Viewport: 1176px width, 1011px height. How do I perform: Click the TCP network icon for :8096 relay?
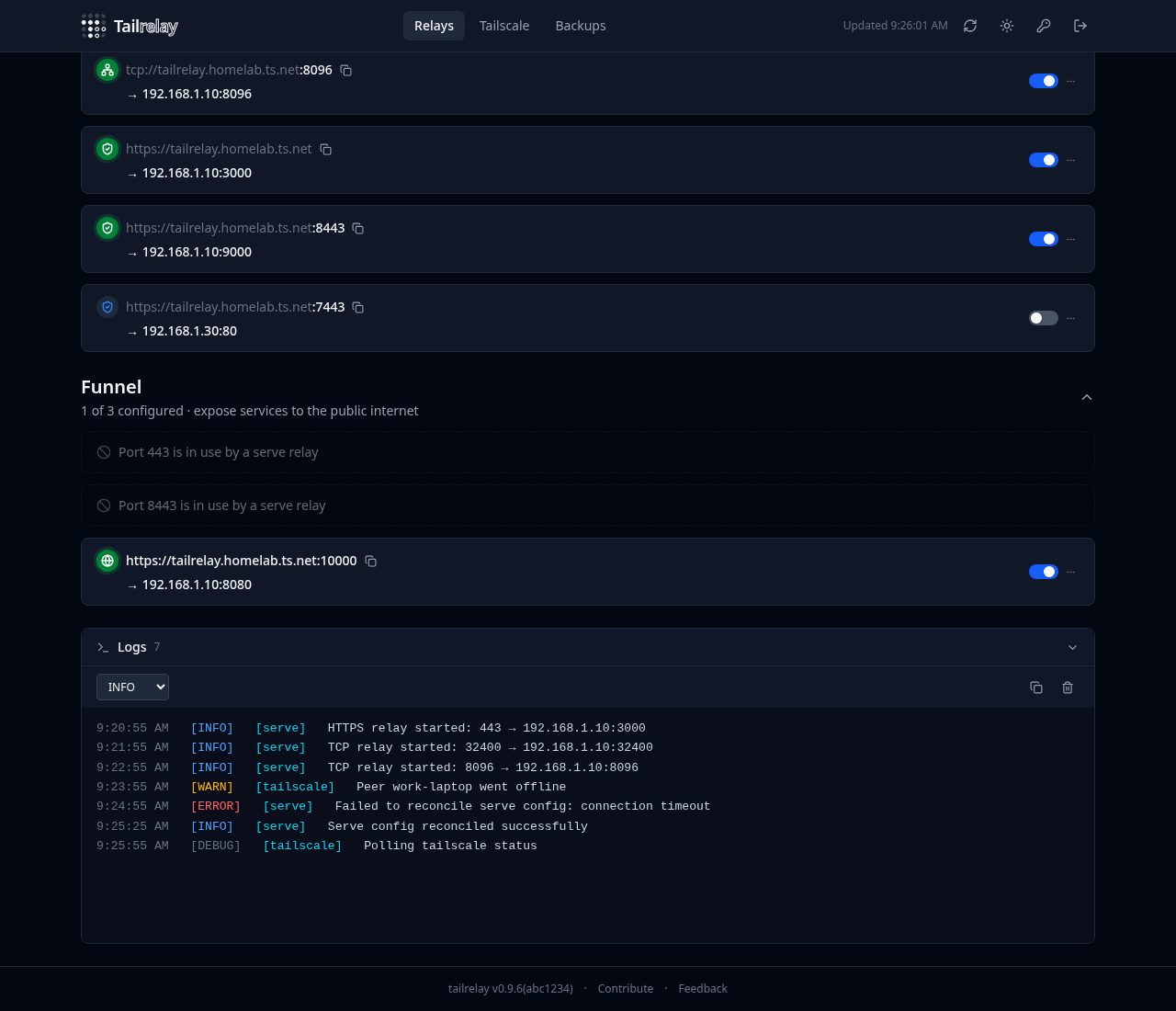[107, 70]
